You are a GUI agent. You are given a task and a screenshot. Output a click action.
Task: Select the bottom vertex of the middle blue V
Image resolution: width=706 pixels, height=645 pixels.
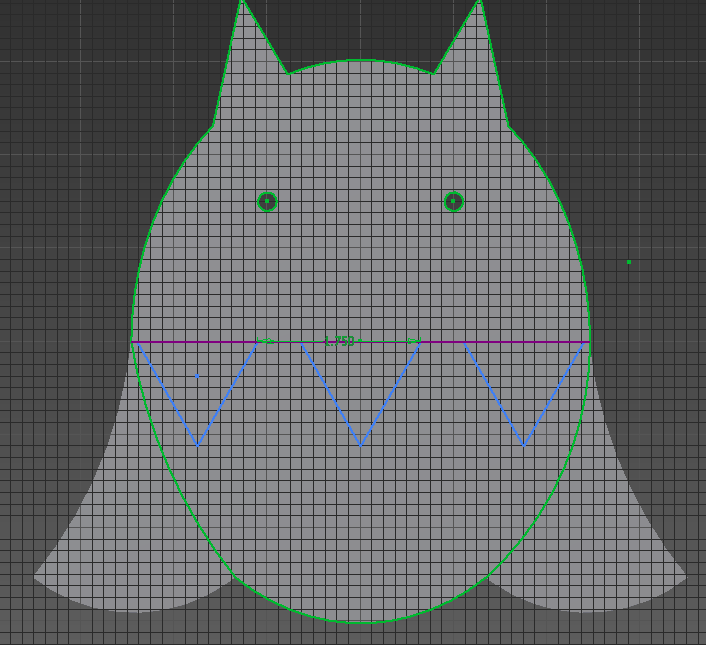361,446
